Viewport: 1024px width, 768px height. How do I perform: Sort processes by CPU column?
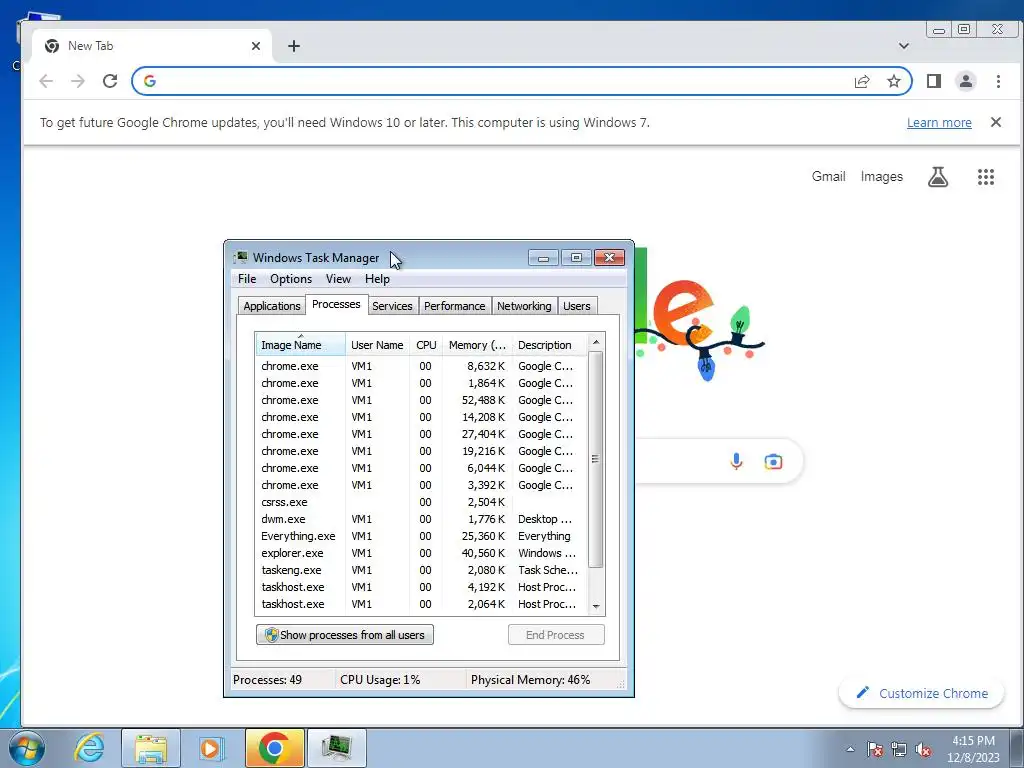coord(426,345)
